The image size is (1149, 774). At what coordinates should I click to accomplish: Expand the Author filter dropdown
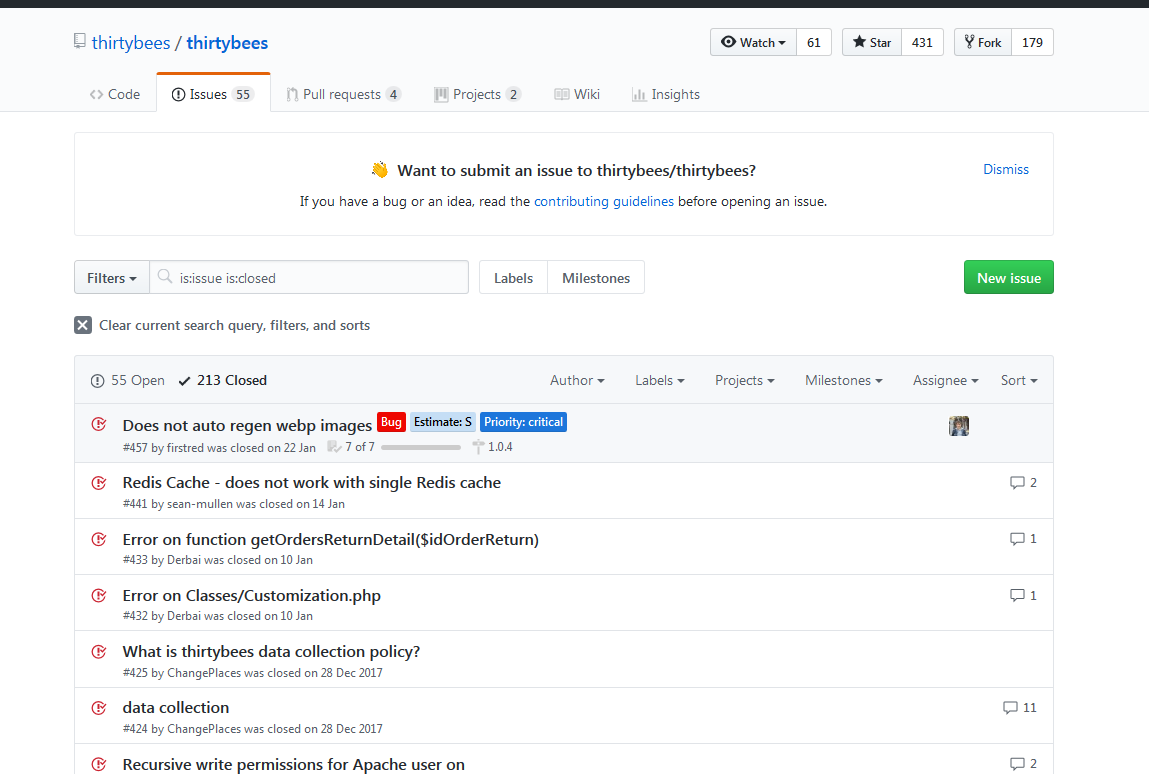click(577, 380)
